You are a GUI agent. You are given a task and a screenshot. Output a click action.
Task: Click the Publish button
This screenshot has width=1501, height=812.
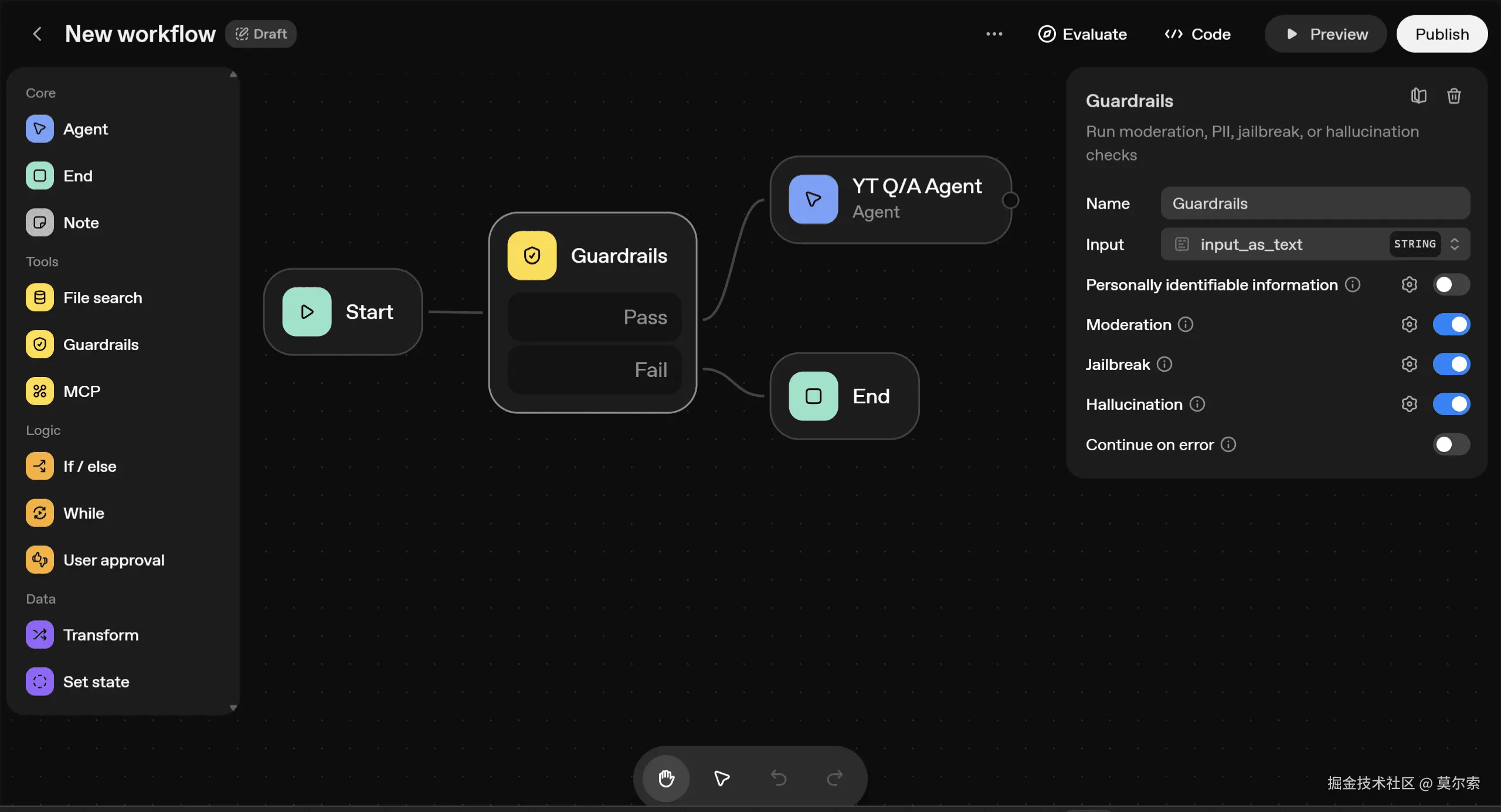pyautogui.click(x=1442, y=34)
